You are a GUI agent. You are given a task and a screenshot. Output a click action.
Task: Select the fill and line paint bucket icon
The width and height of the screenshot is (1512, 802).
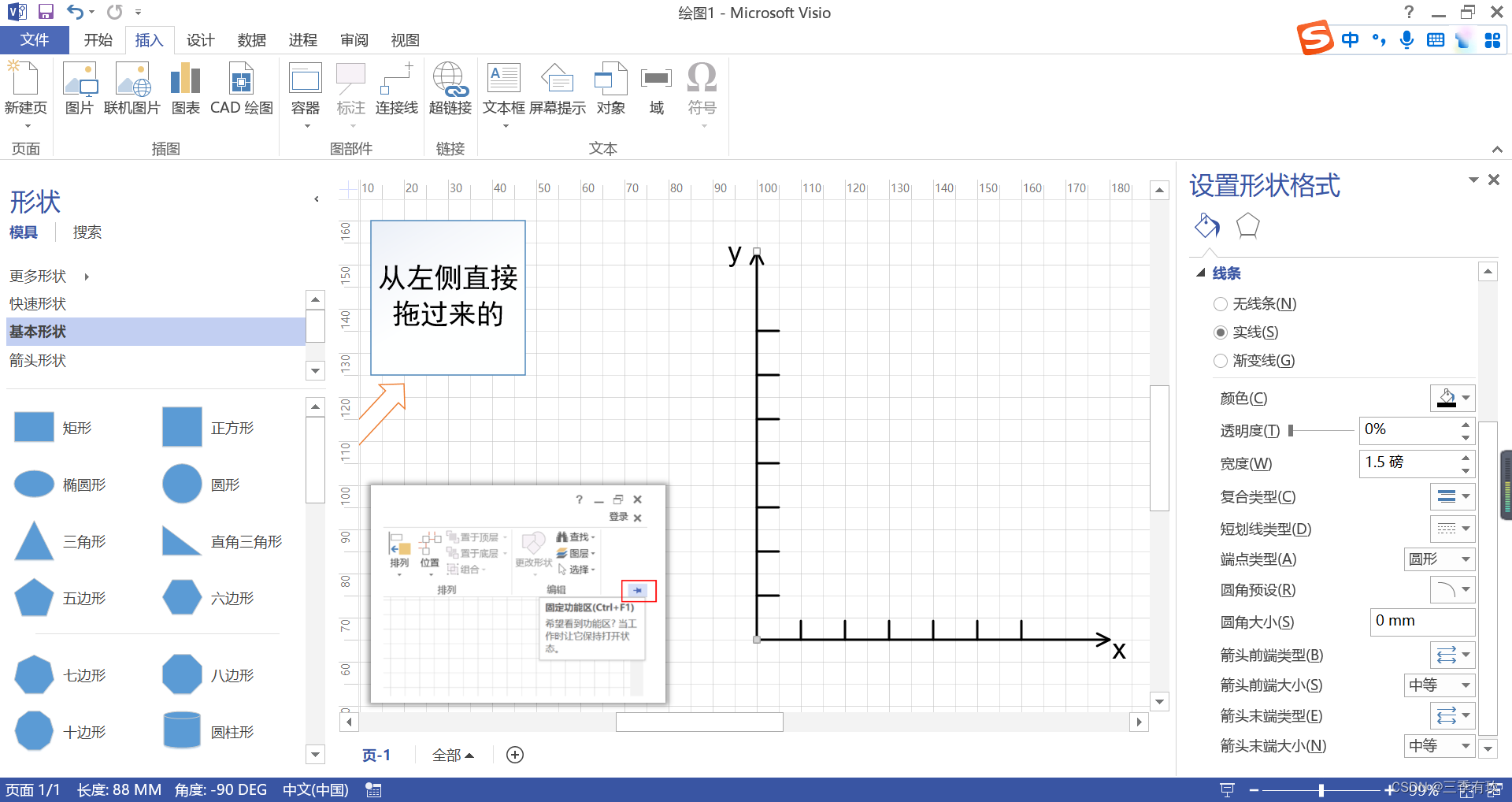pyautogui.click(x=1206, y=226)
